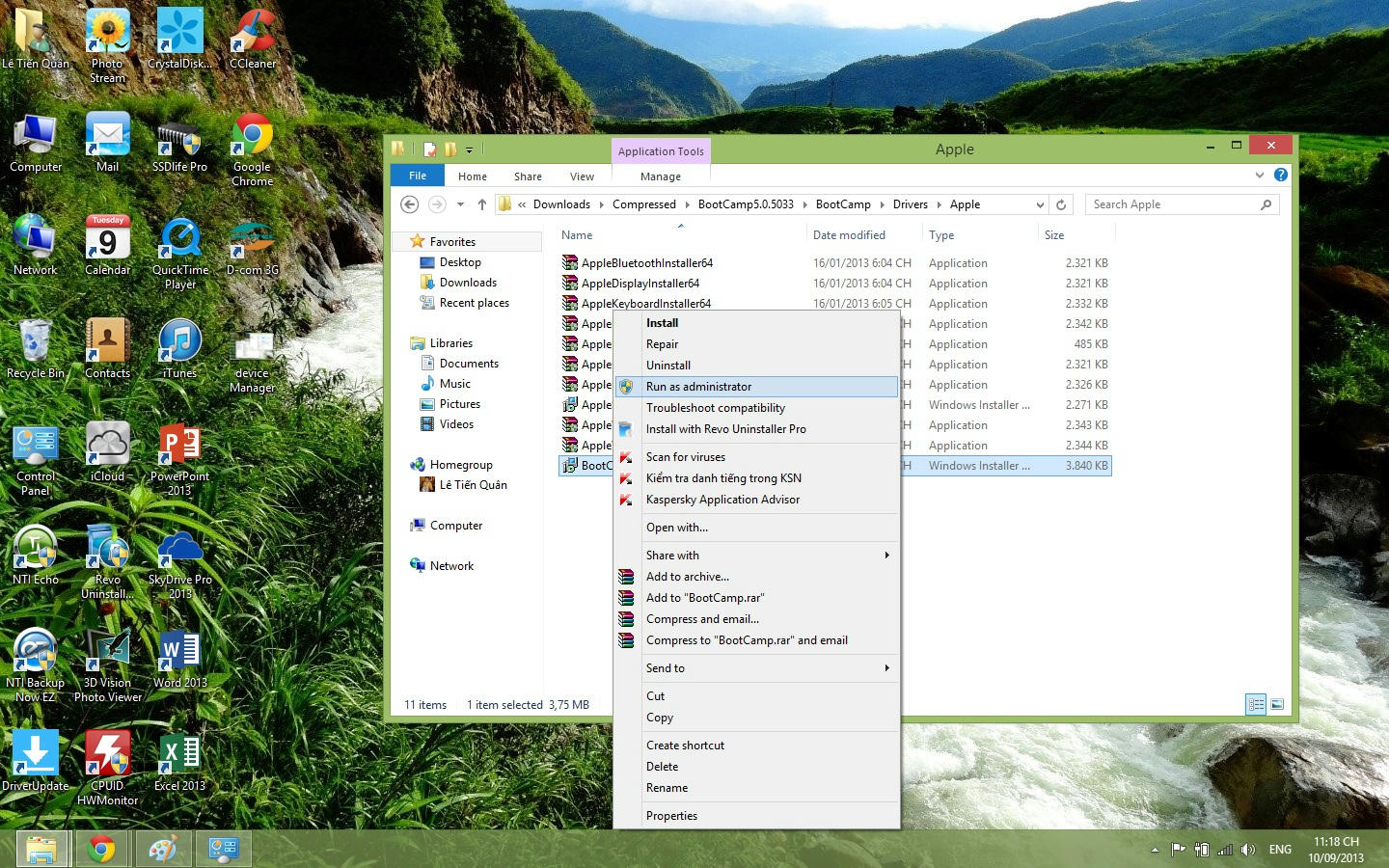Viewport: 1389px width, 868px height.
Task: Open the Control Panel desktop icon
Action: [35, 459]
